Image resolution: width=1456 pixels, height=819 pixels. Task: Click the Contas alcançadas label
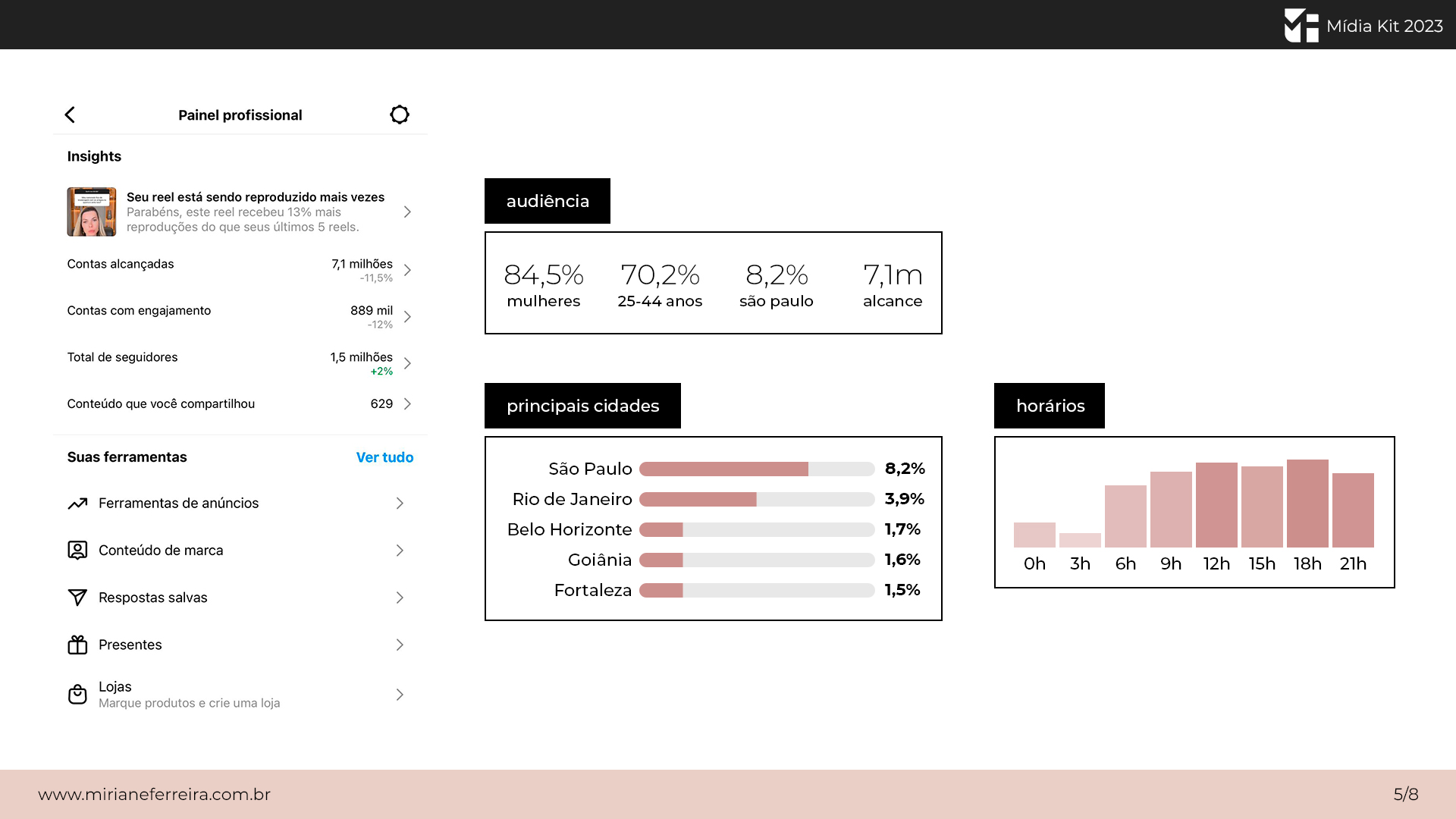121,264
